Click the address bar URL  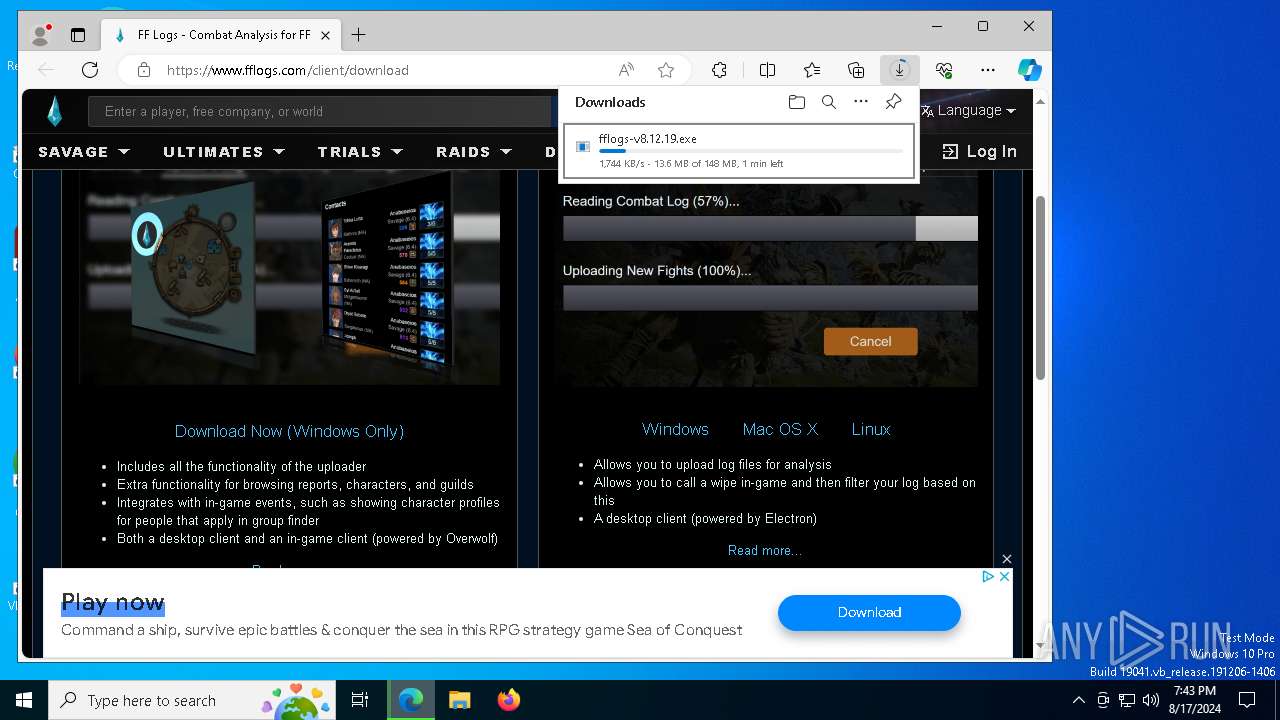coord(288,70)
